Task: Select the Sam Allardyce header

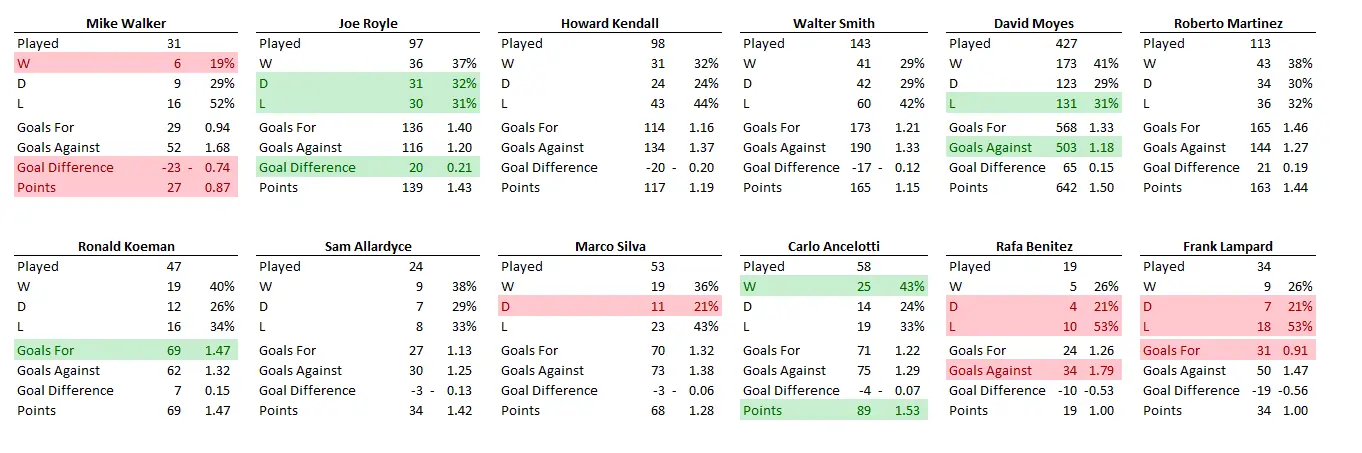Action: (367, 246)
